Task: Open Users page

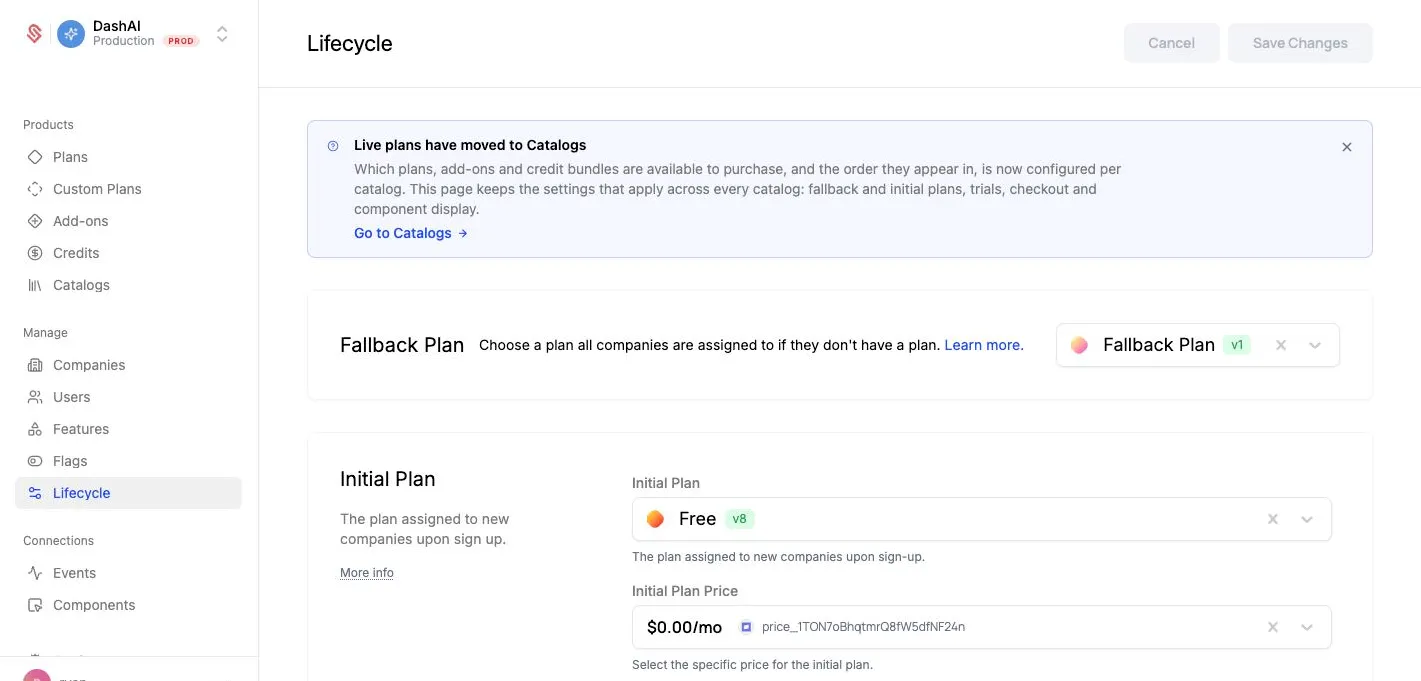Action: tap(128, 397)
